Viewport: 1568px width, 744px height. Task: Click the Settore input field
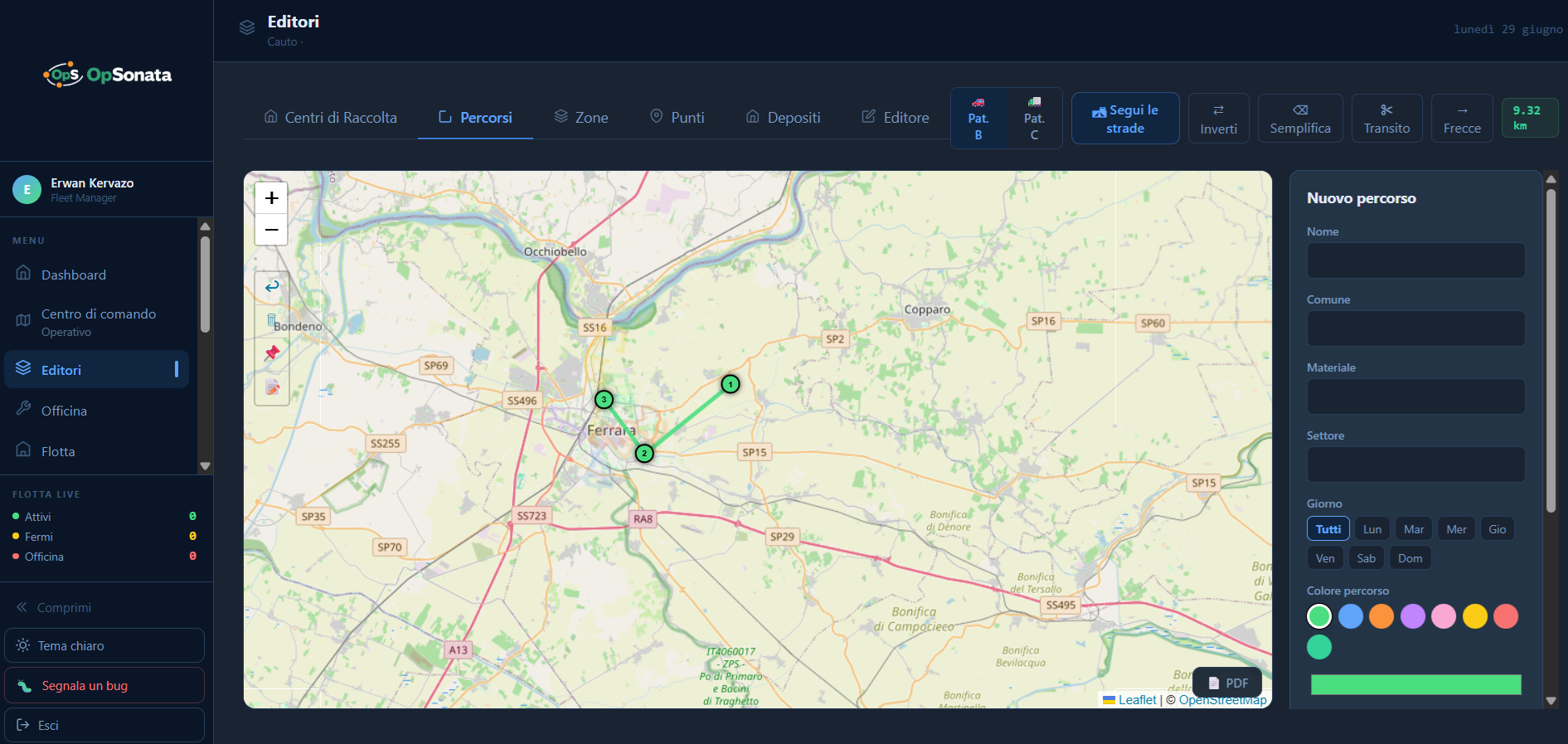click(1415, 464)
